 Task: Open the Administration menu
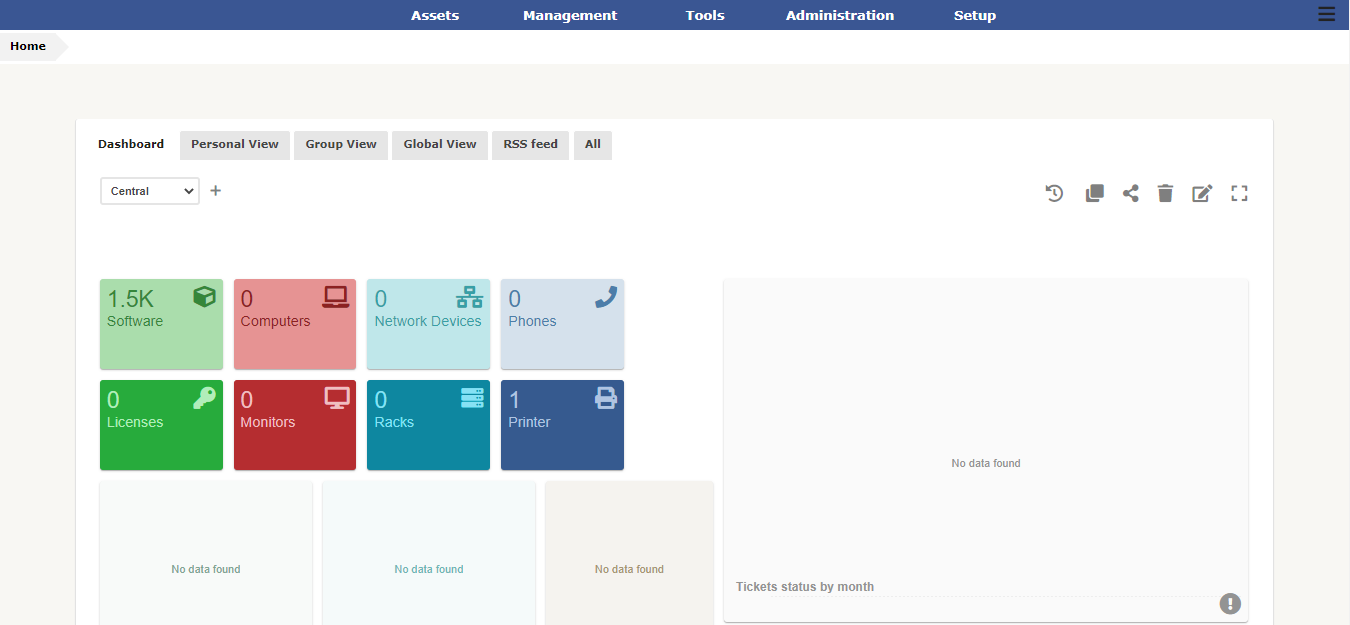[x=840, y=15]
